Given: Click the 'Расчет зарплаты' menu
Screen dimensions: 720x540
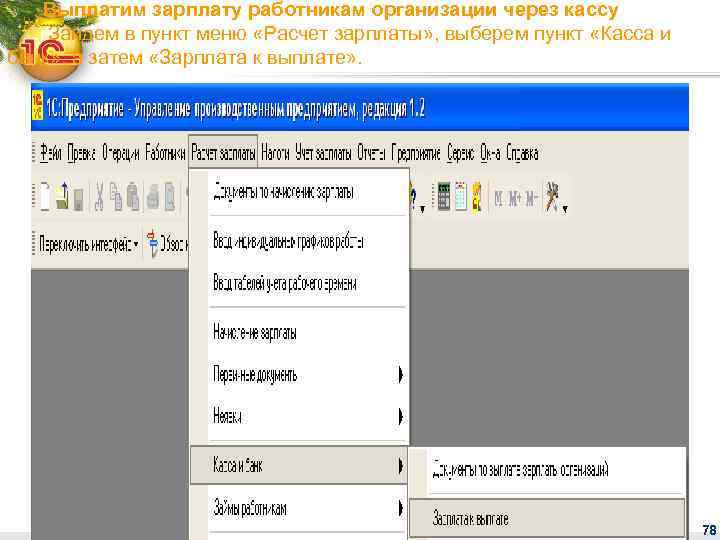Looking at the screenshot, I should tap(223, 153).
